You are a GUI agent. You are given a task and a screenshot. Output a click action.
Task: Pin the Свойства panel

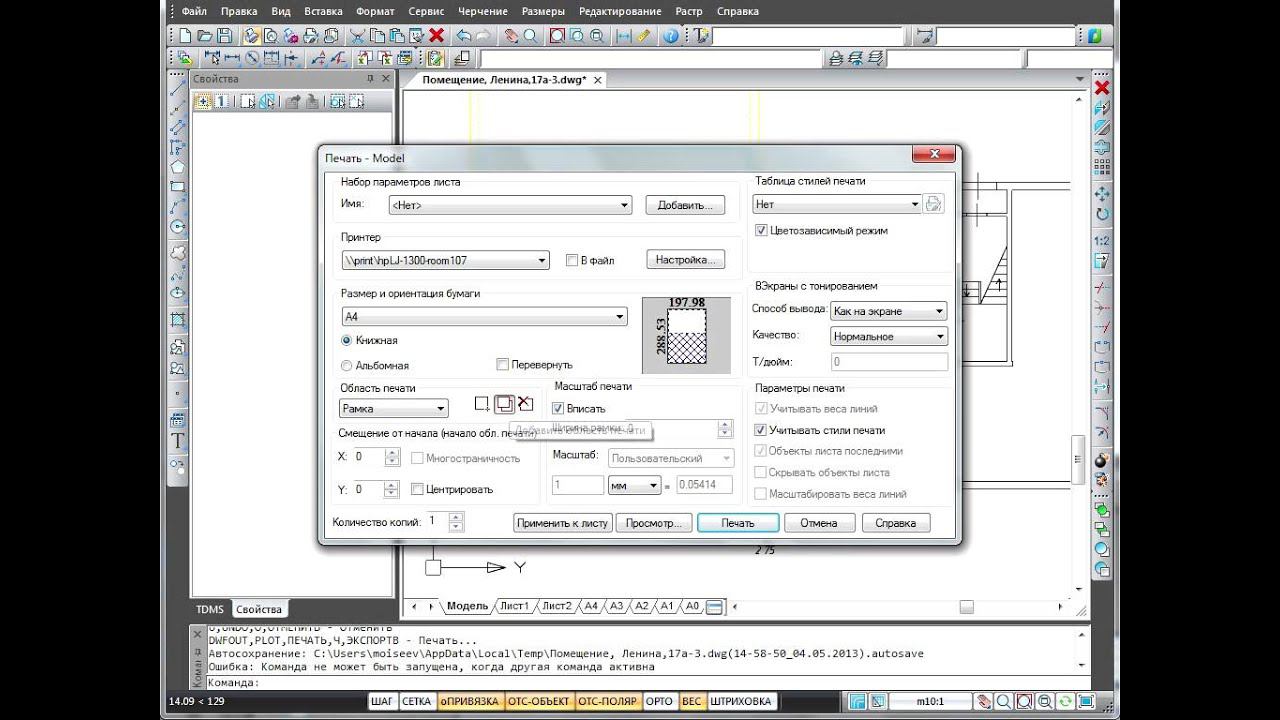(370, 78)
